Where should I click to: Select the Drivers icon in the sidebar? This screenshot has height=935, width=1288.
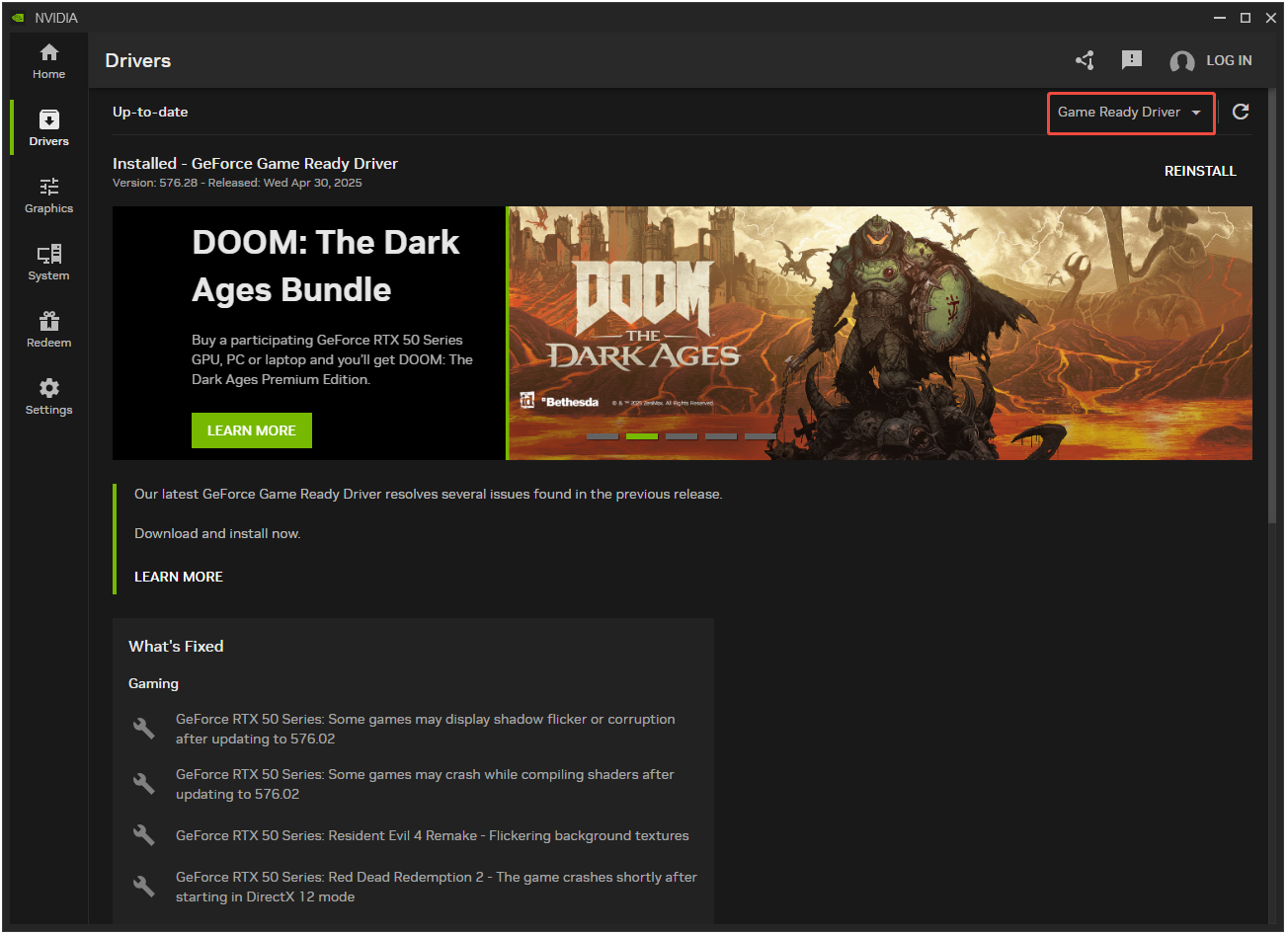tap(47, 126)
